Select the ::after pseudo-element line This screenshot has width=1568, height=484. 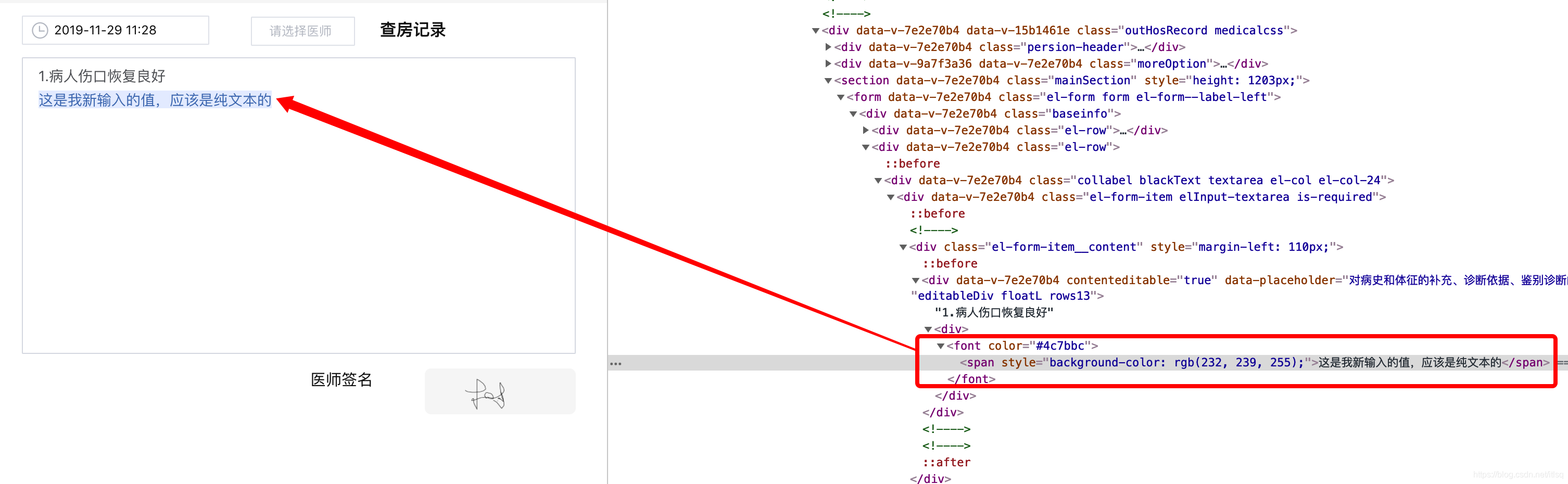click(x=946, y=462)
